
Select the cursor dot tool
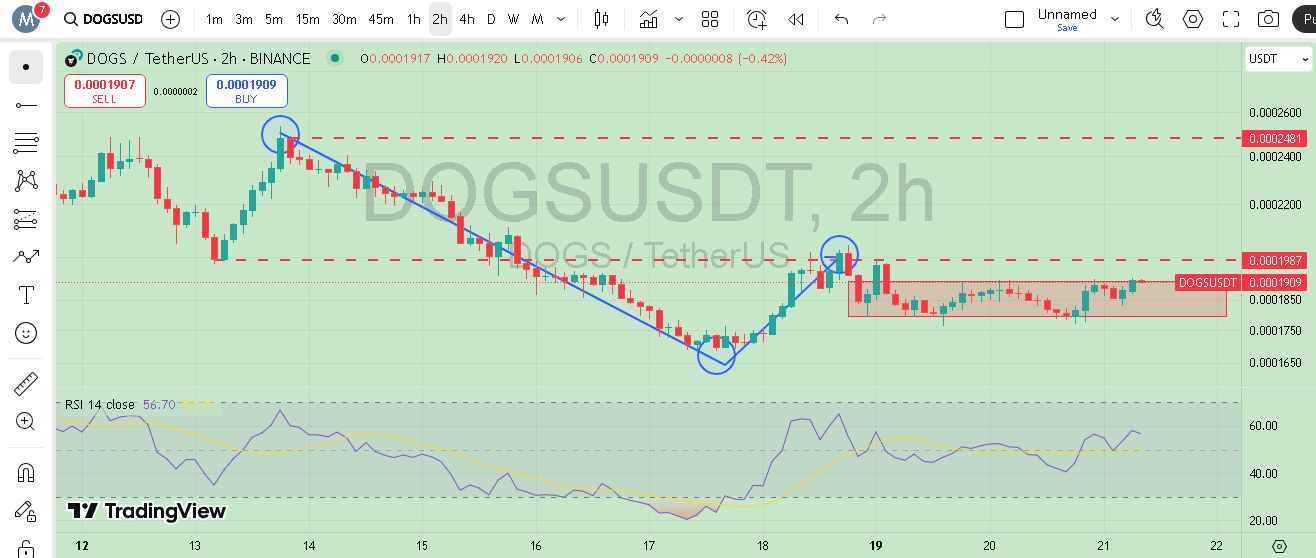point(26,67)
